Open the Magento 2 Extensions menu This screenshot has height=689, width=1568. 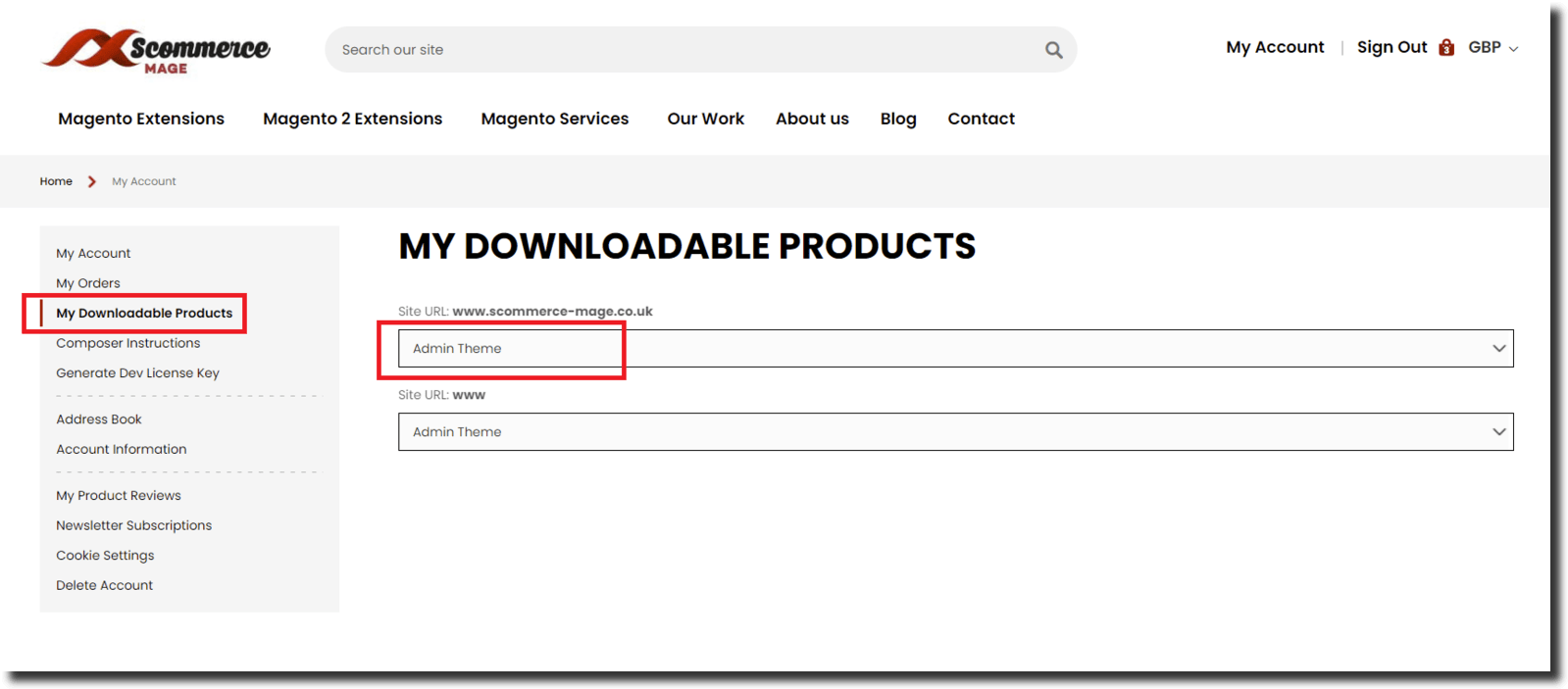pos(352,119)
